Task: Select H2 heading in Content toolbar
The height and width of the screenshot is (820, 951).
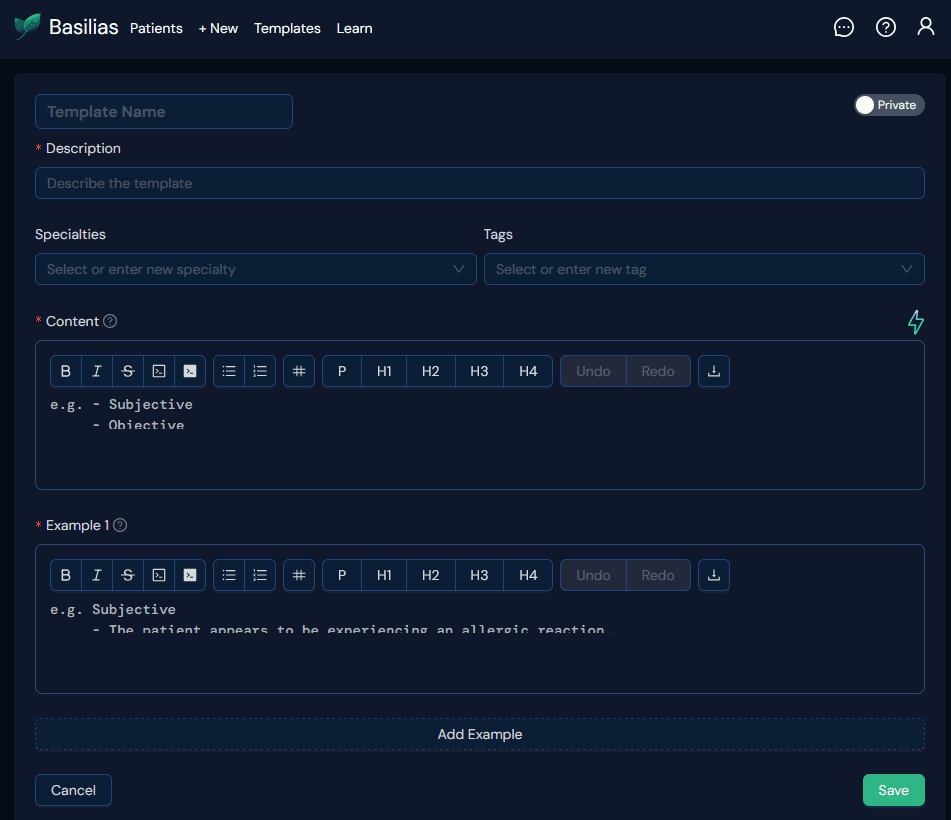Action: (x=430, y=371)
